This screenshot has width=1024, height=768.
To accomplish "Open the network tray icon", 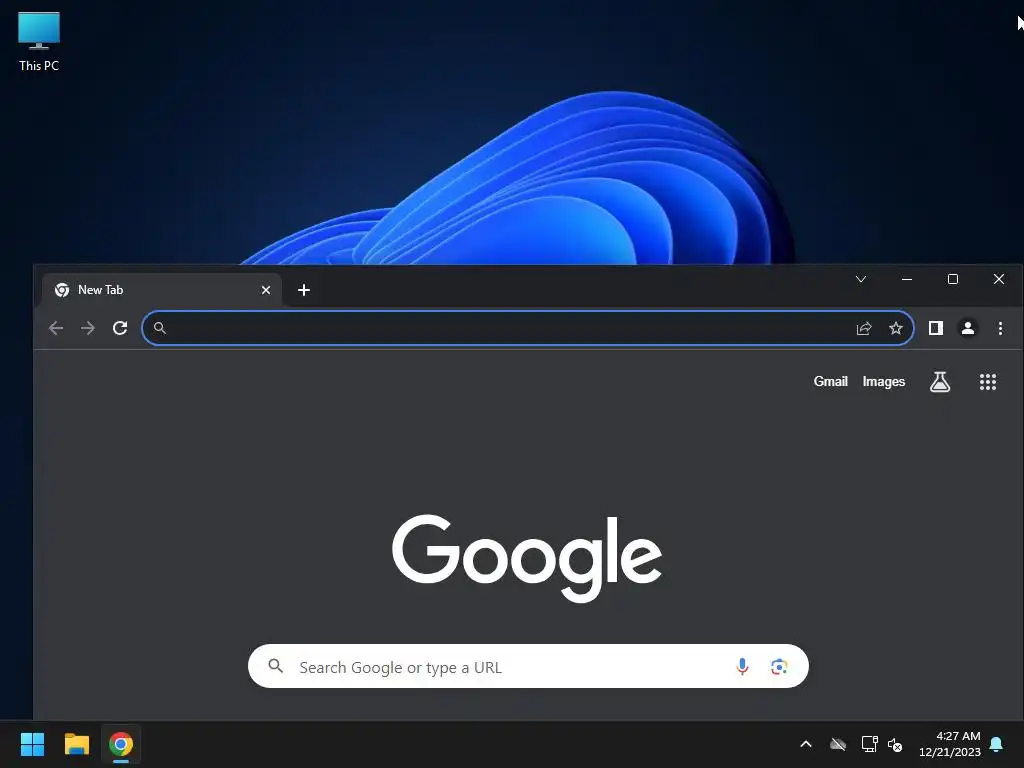I will (869, 744).
